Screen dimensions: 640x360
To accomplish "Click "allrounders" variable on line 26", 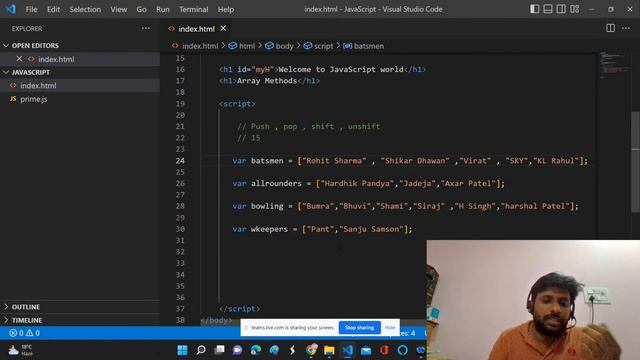I will click(x=276, y=183).
